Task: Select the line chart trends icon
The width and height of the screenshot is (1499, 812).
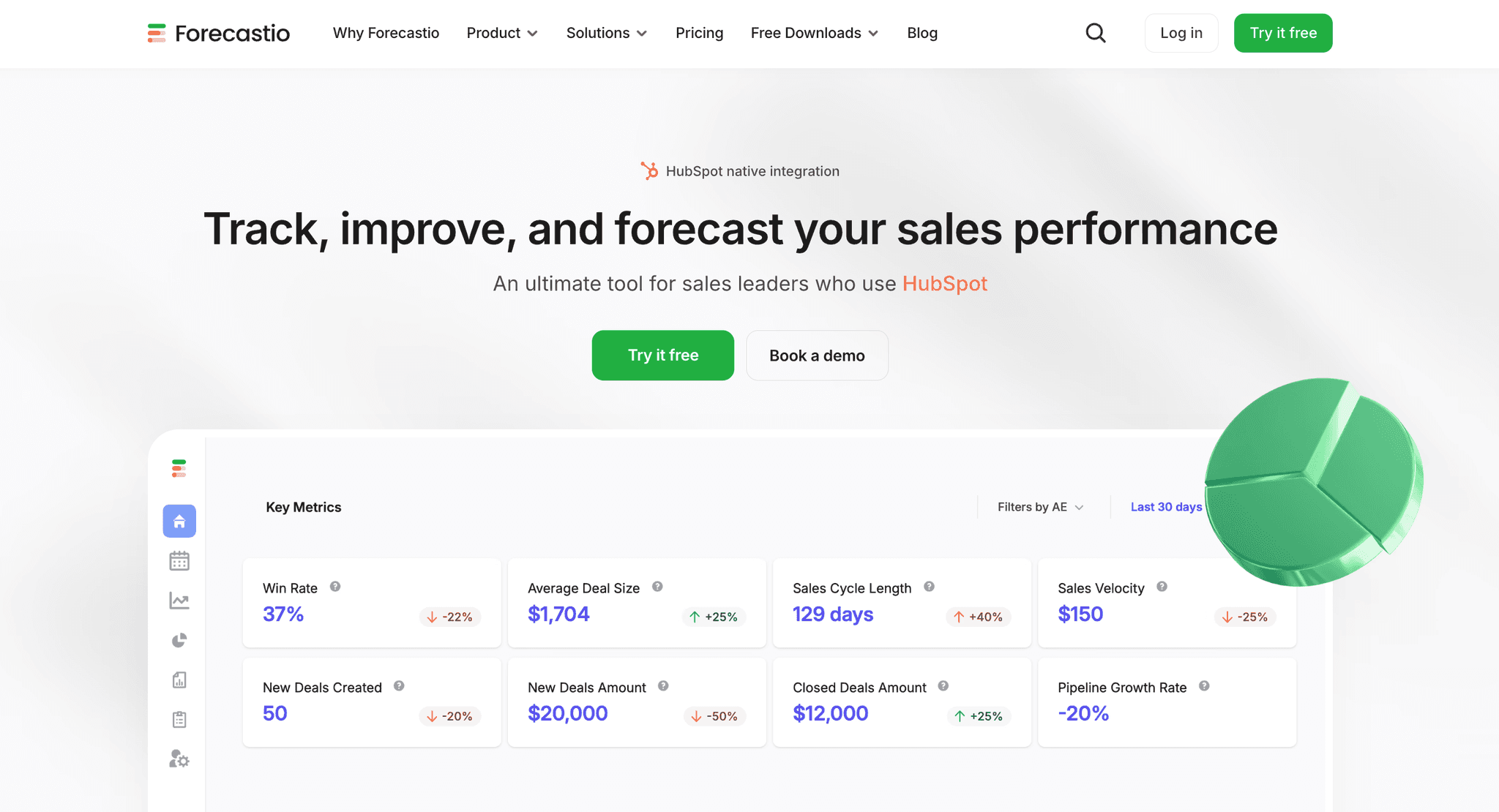Action: coord(179,601)
